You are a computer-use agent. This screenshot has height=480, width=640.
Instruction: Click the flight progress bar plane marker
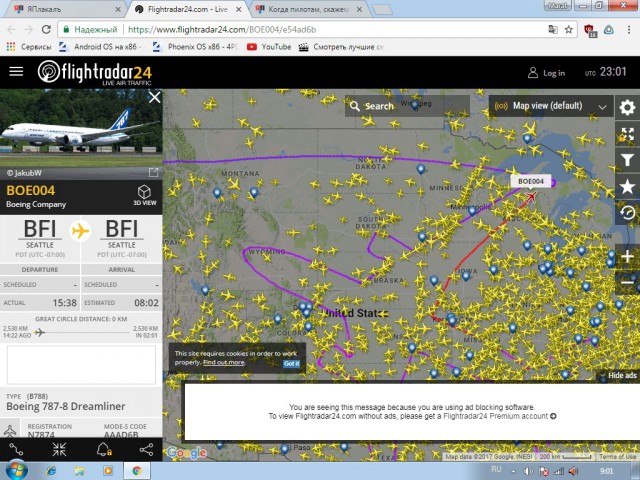[x=40, y=332]
